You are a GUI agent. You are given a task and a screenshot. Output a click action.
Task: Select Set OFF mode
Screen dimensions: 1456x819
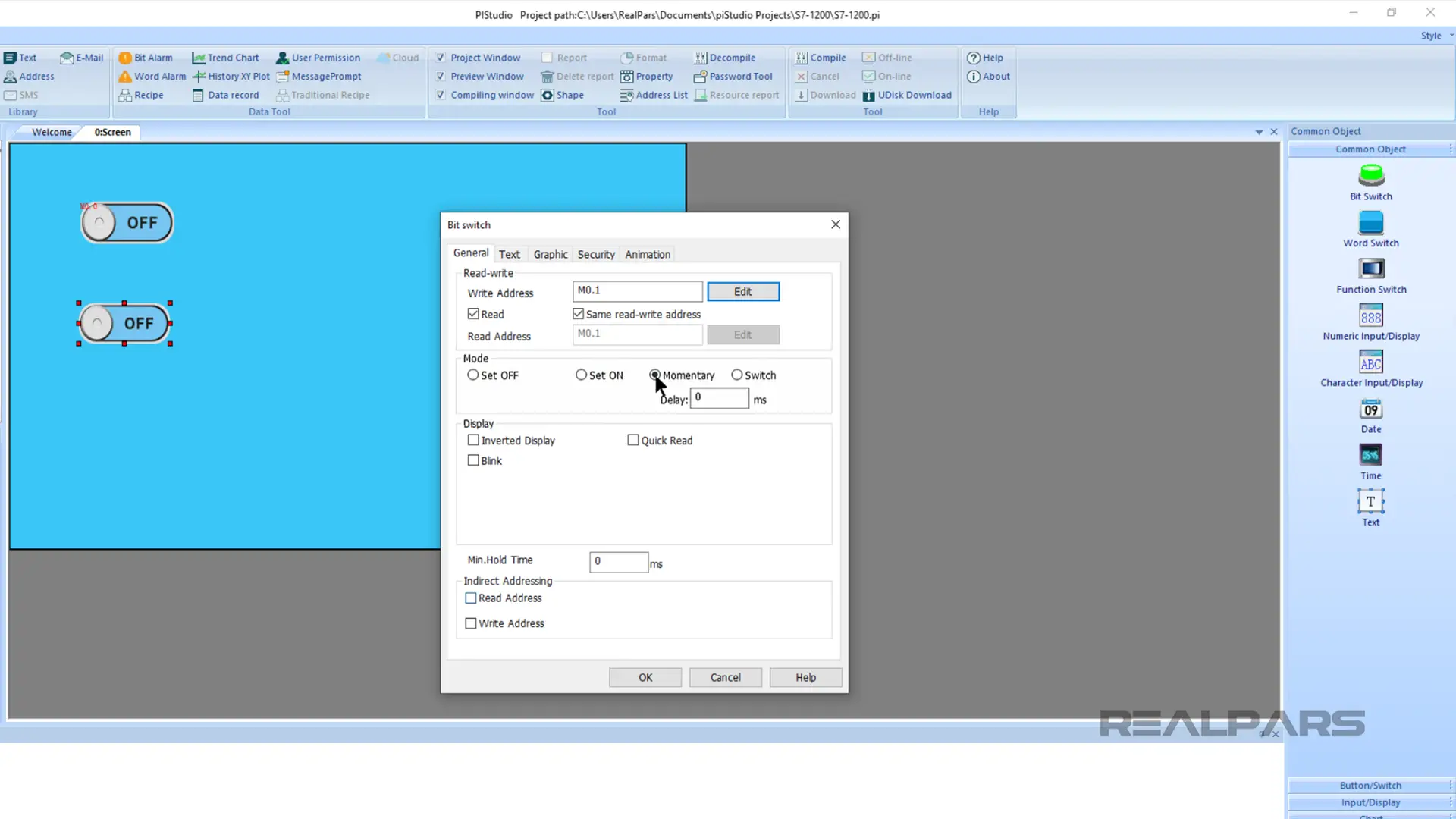point(473,375)
